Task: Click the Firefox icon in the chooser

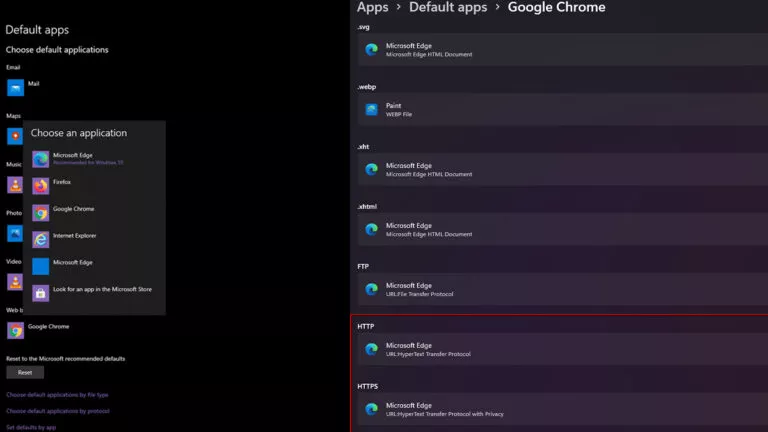Action: point(41,186)
